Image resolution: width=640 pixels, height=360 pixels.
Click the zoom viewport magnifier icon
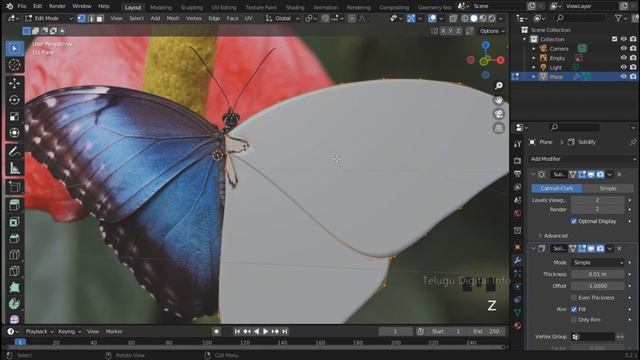498,86
